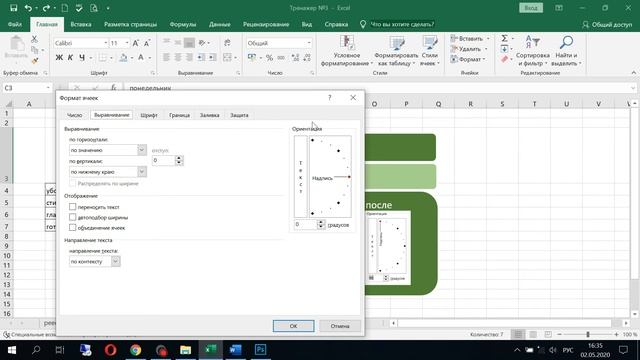This screenshot has width=640, height=360.
Task: Click the Save icon in the title bar
Action: click(x=13, y=8)
